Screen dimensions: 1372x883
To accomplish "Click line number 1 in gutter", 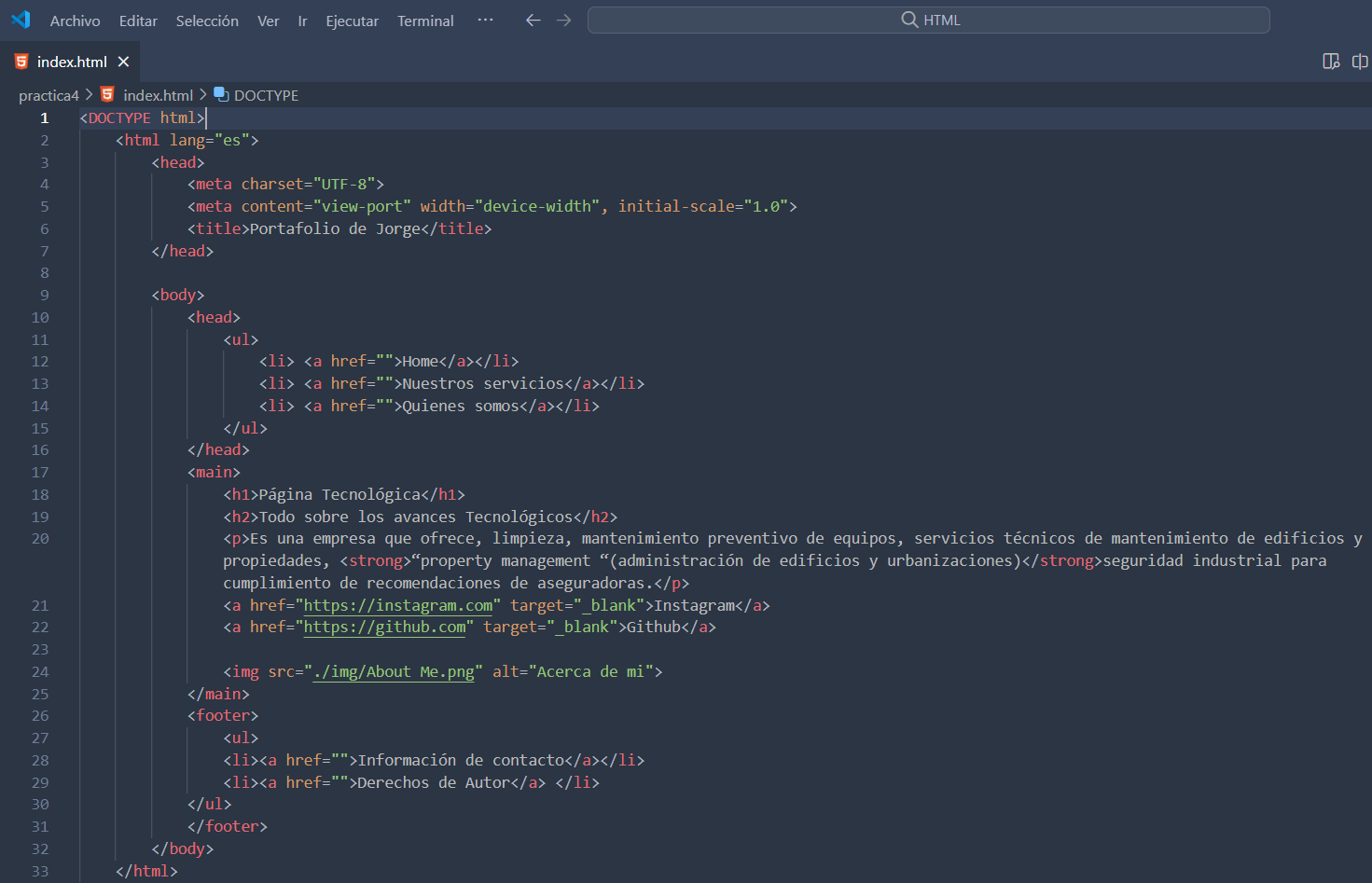I will point(44,118).
